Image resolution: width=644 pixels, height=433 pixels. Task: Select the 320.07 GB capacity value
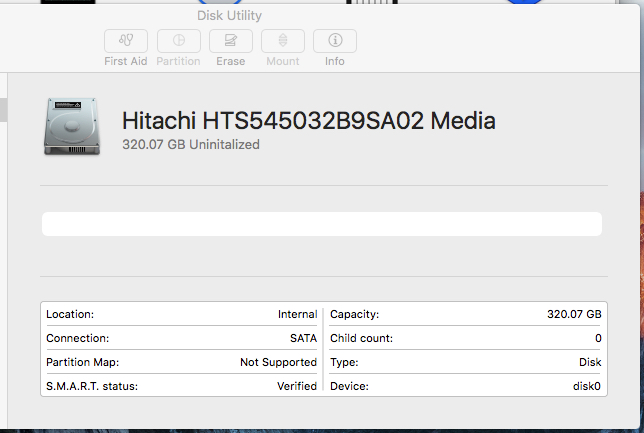pos(574,314)
